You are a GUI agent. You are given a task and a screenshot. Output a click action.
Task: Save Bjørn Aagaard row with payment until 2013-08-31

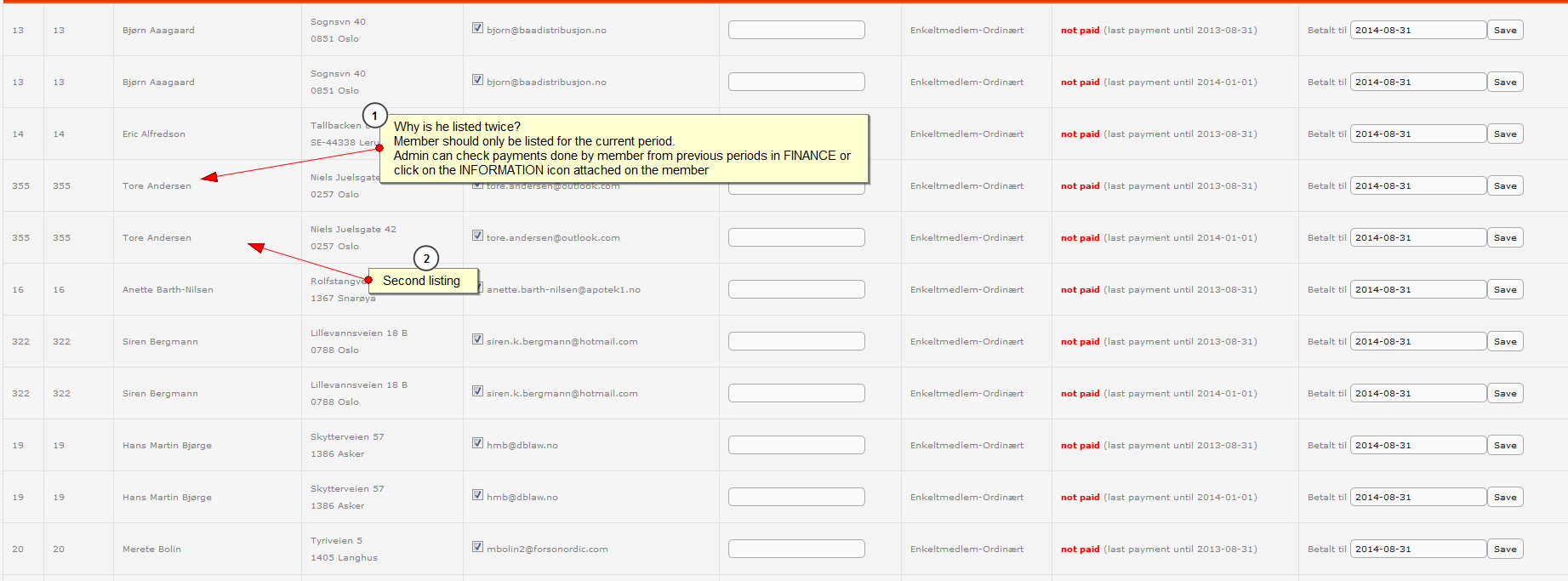(1505, 30)
